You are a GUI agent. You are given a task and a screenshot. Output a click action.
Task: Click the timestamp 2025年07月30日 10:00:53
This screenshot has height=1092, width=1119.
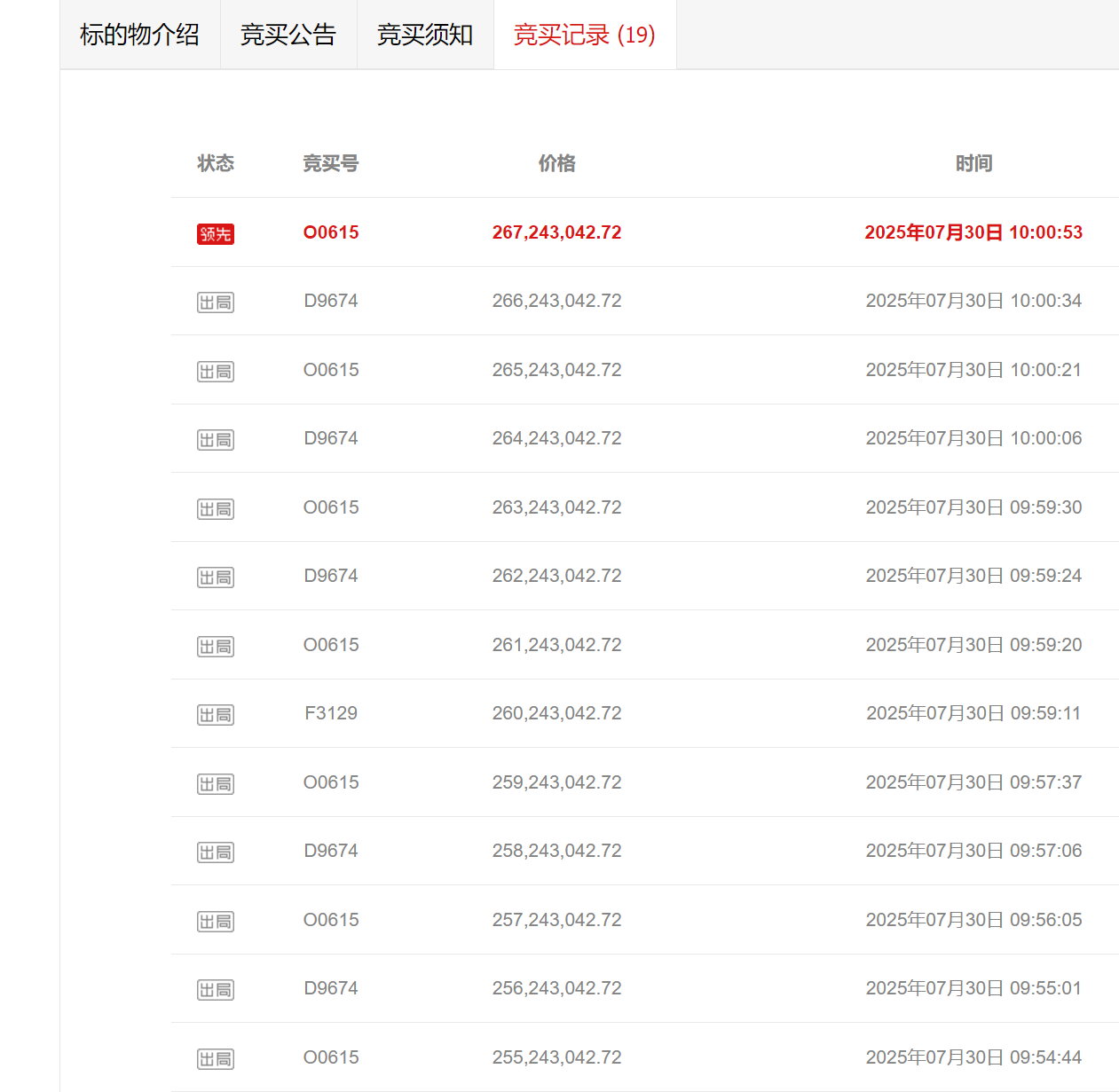973,232
